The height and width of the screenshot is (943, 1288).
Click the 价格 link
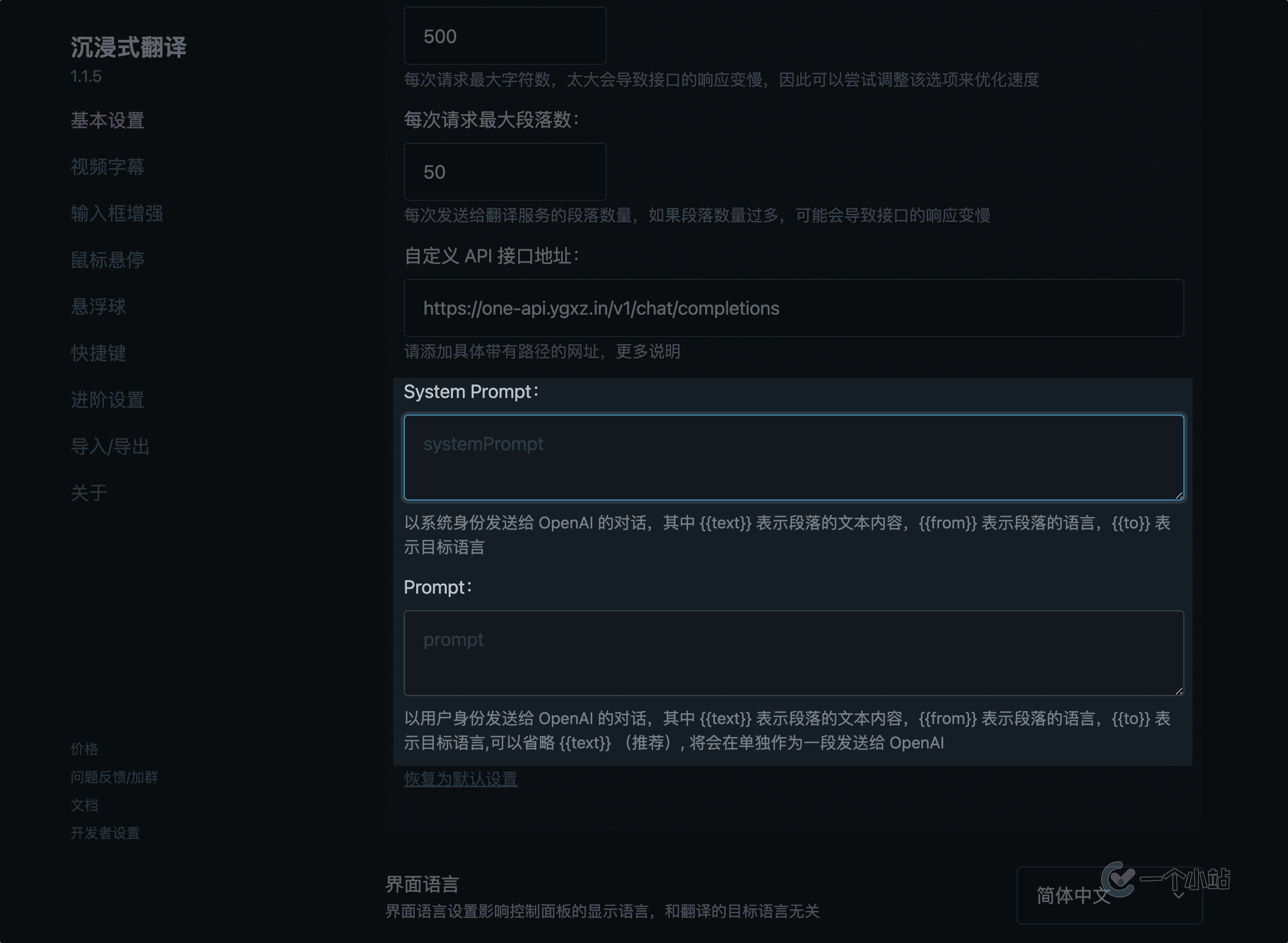[84, 749]
